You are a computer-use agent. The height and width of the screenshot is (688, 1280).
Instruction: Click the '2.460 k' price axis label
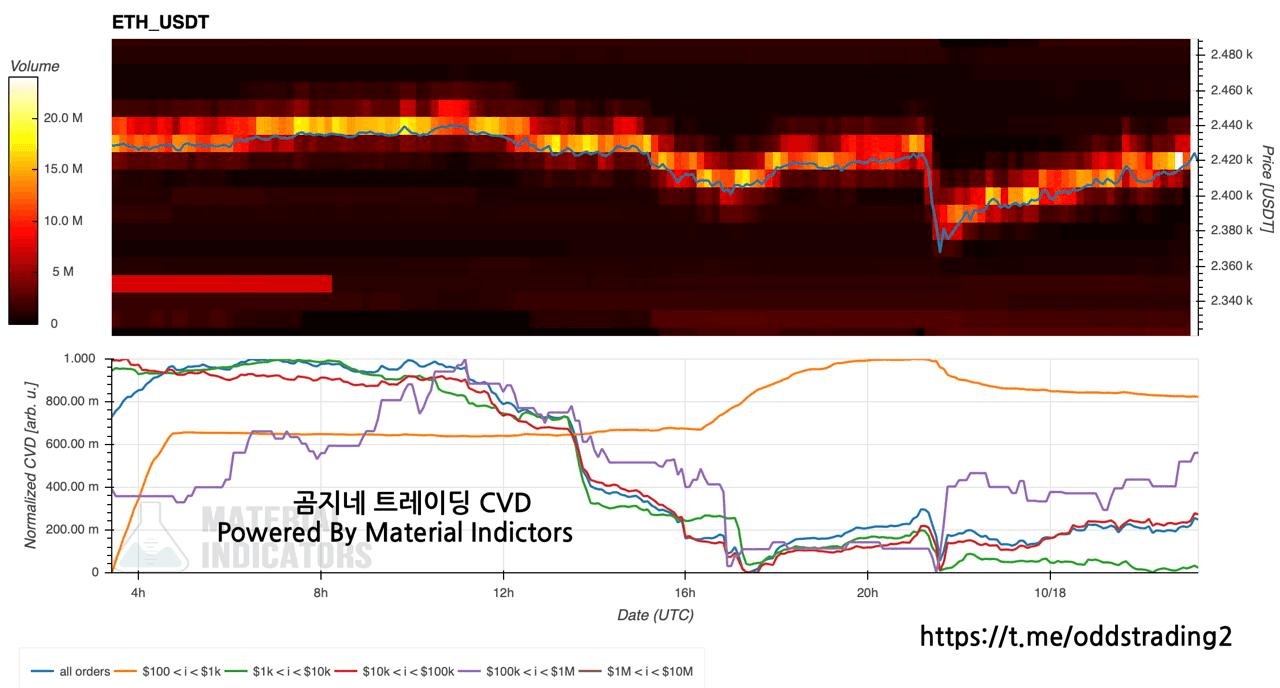click(1231, 90)
